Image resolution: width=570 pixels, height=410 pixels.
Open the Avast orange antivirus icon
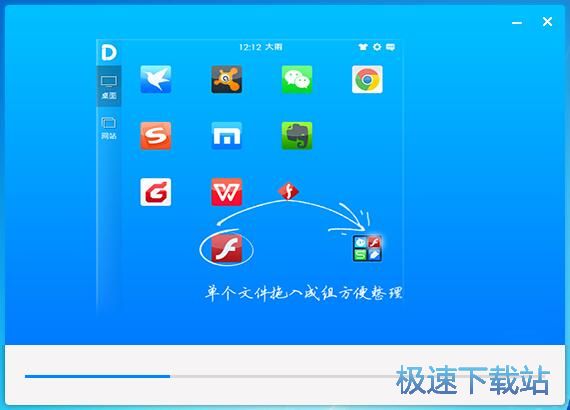click(x=226, y=79)
